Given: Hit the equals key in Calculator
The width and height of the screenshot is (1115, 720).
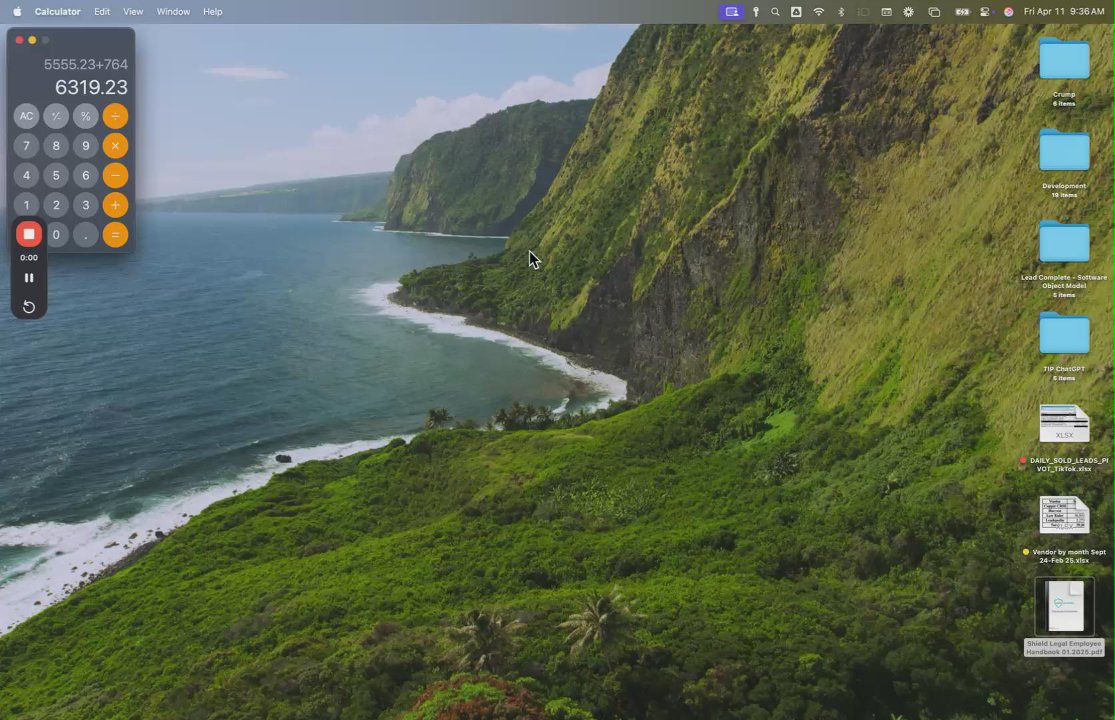Looking at the screenshot, I should tap(115, 235).
